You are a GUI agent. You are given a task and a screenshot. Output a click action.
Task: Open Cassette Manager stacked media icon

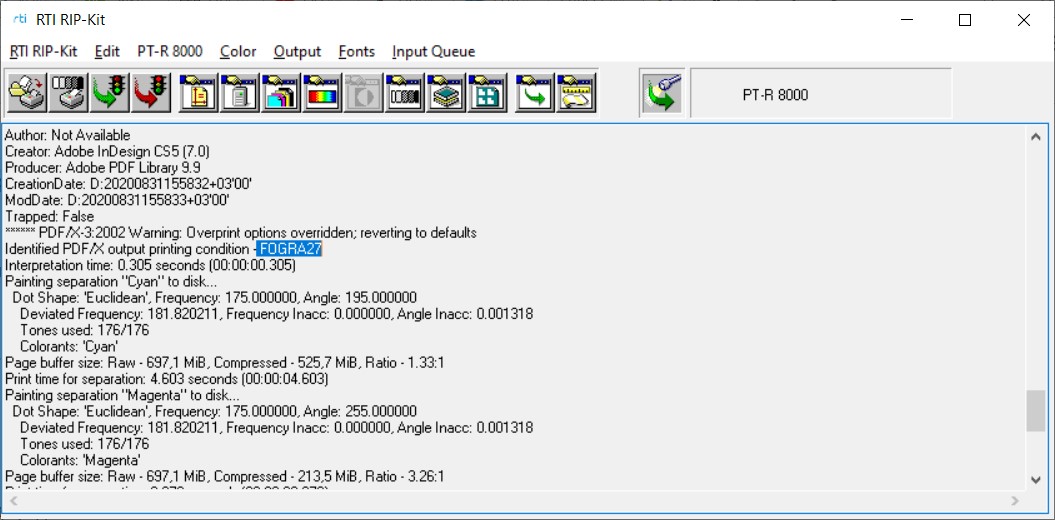[x=445, y=93]
